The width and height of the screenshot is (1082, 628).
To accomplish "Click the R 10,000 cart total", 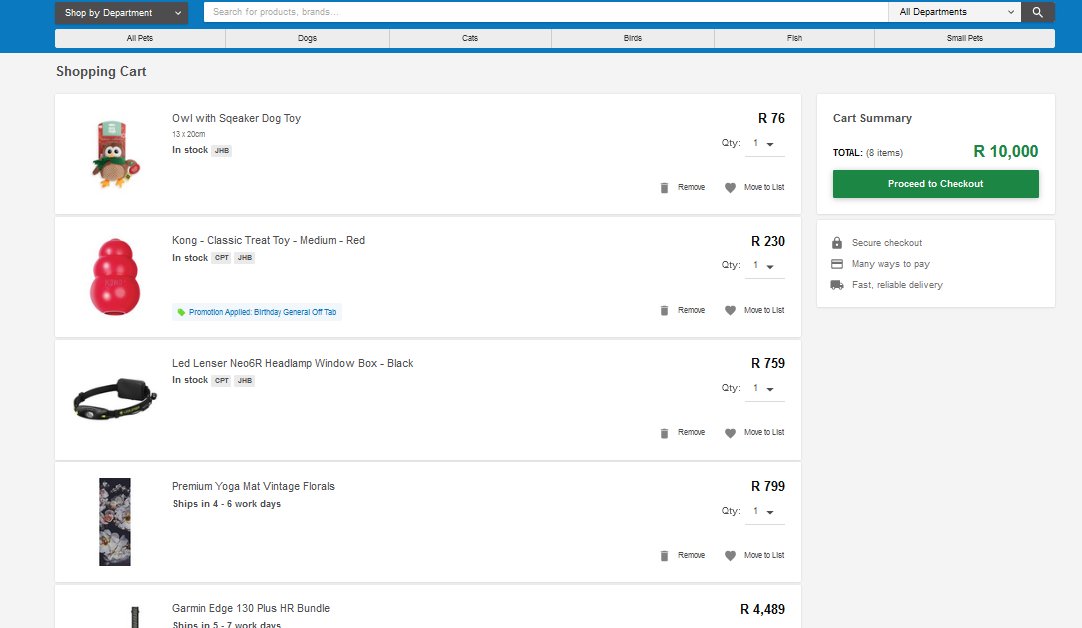I will pos(1005,151).
